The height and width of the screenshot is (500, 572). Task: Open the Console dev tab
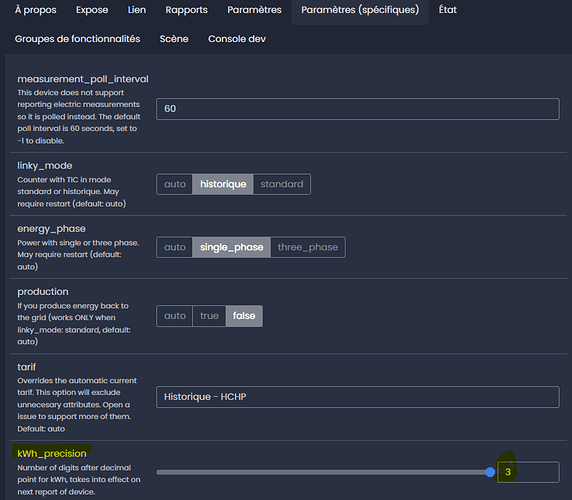click(x=237, y=39)
